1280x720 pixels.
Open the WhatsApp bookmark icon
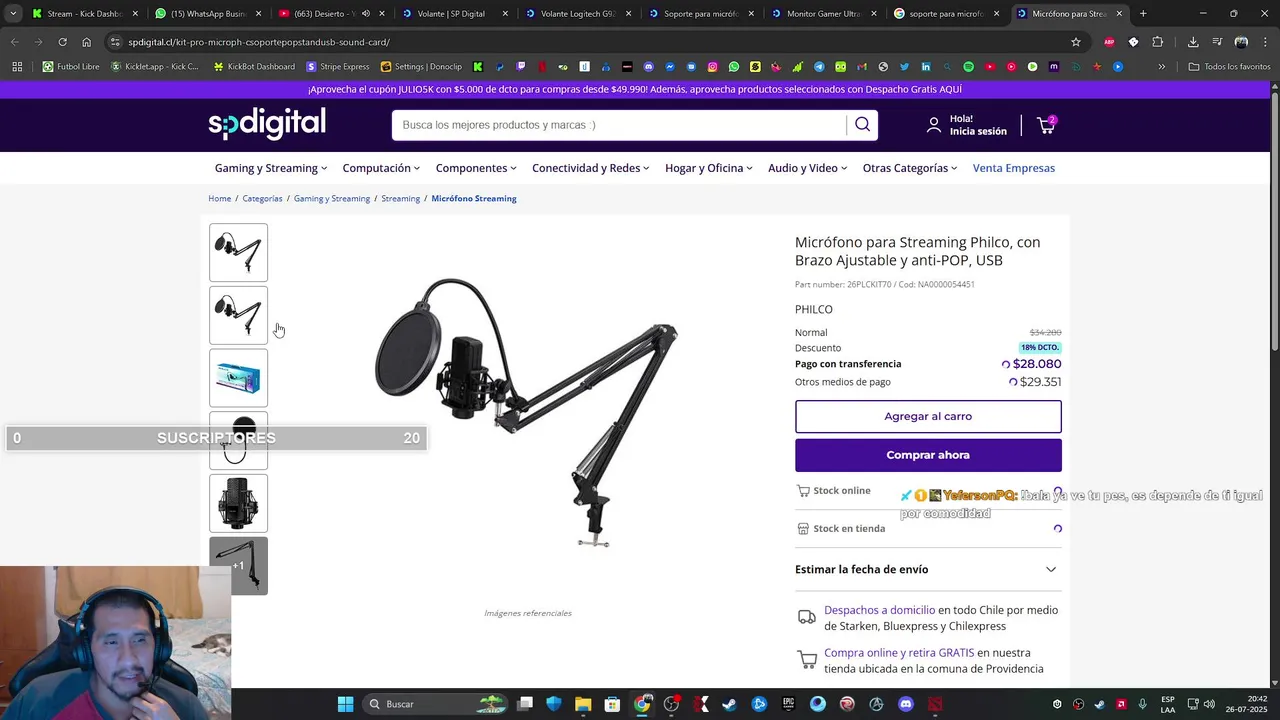tap(734, 67)
